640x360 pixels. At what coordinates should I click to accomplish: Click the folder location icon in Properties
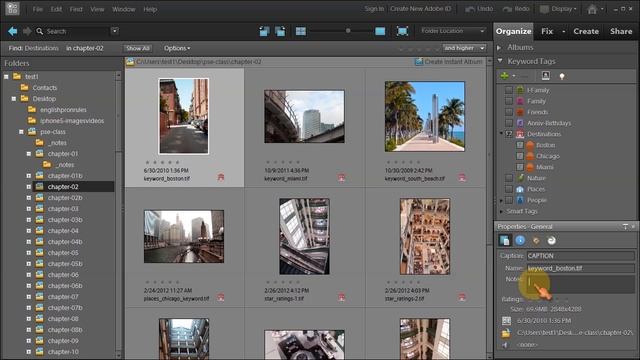coord(506,333)
